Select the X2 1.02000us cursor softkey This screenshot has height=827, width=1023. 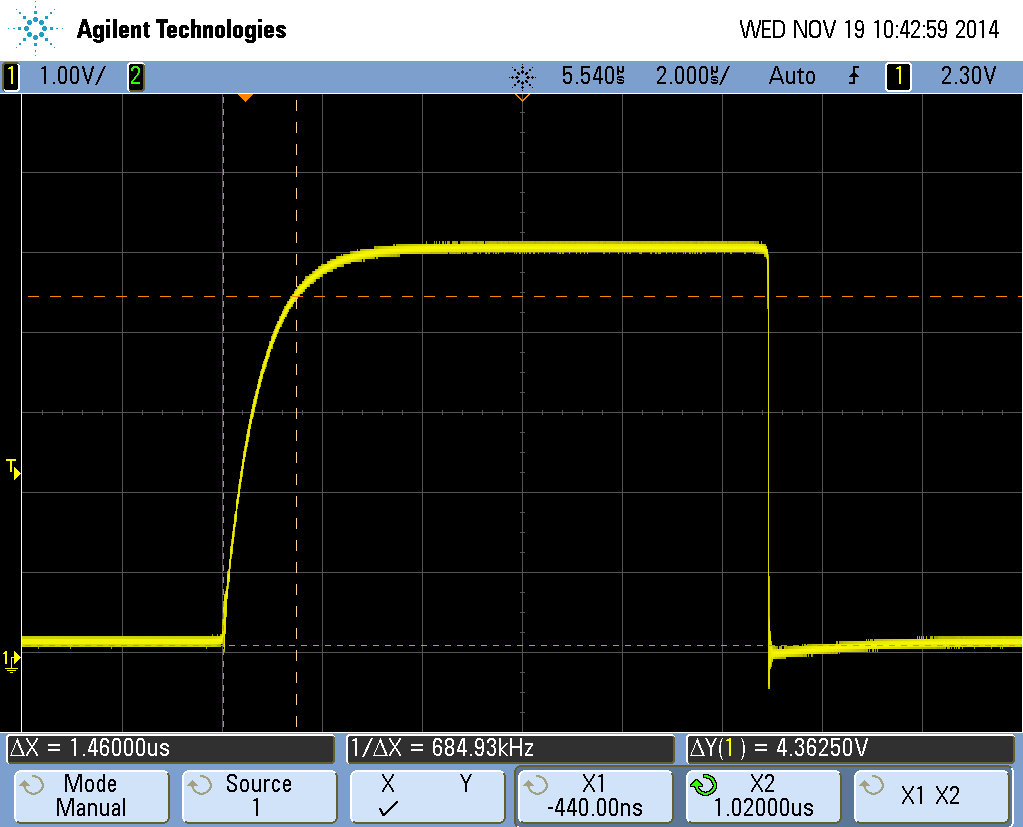[x=762, y=796]
